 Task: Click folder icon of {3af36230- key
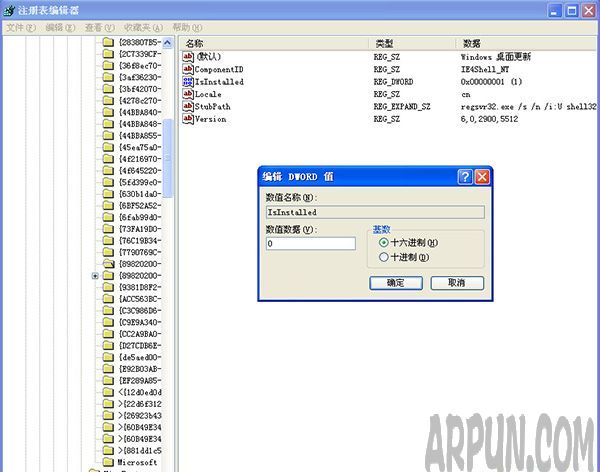coord(109,77)
